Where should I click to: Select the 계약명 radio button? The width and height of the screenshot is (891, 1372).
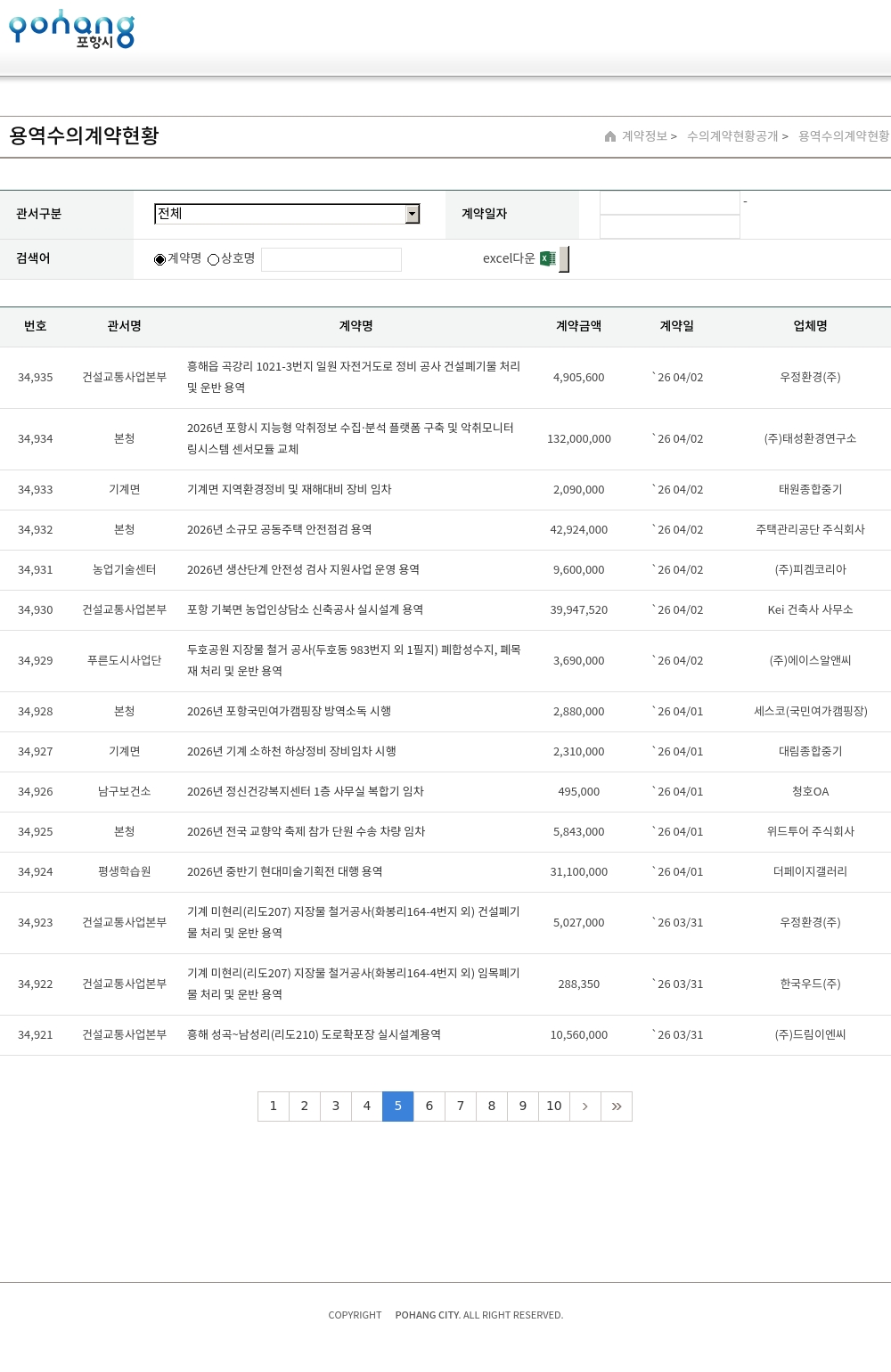pos(160,259)
